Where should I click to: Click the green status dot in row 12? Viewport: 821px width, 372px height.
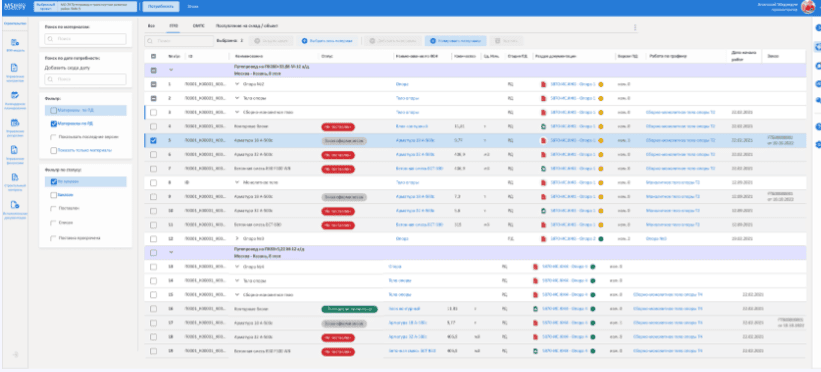(x=601, y=239)
